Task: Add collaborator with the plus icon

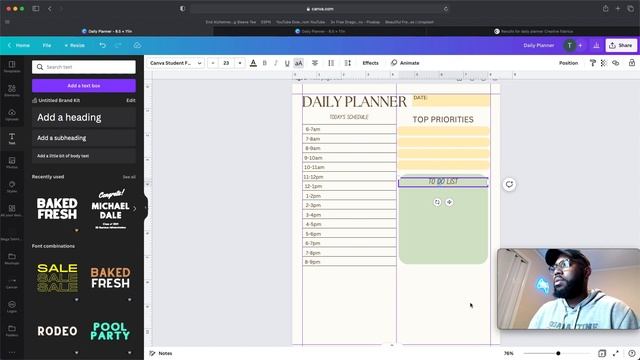Action: [580, 45]
